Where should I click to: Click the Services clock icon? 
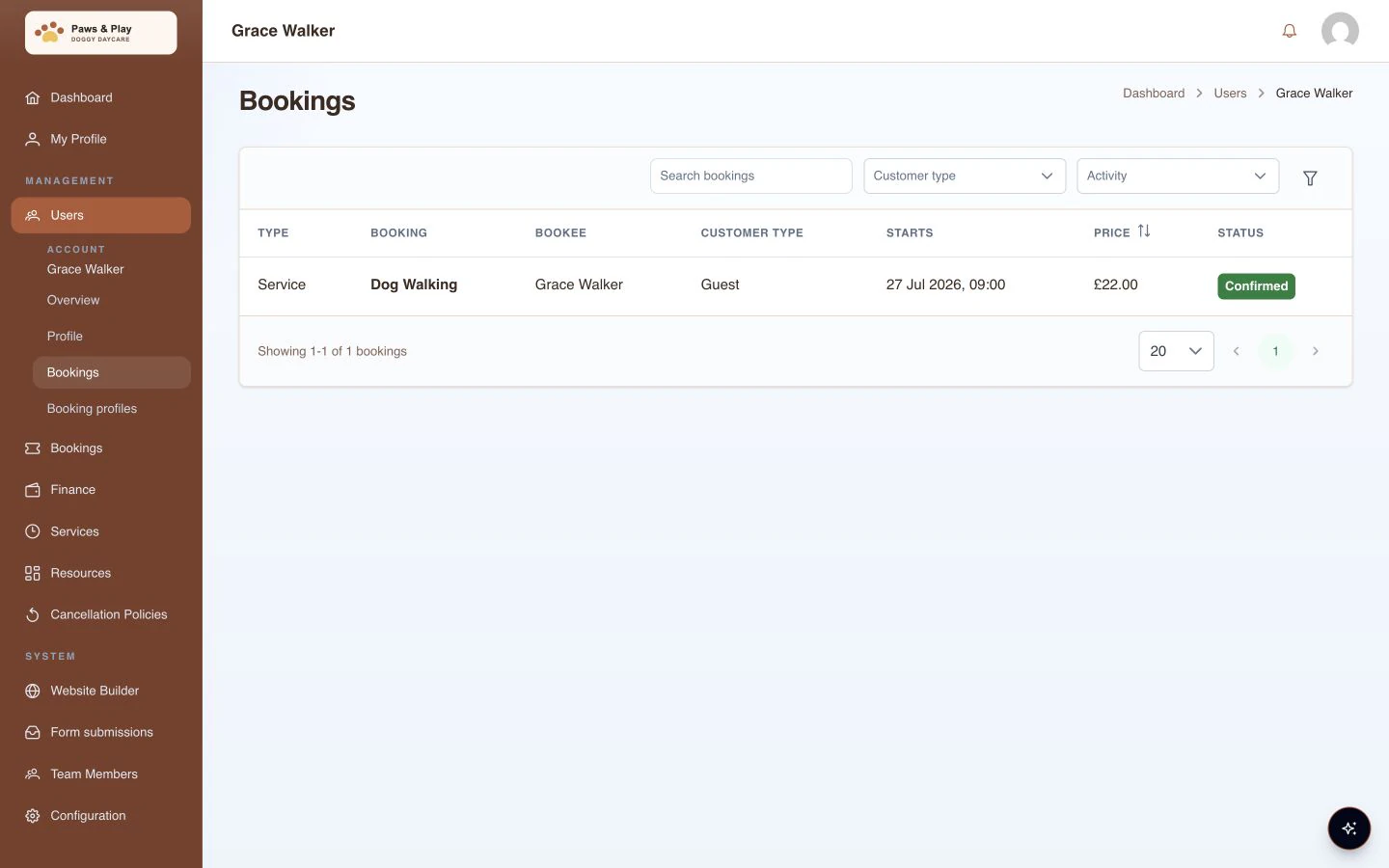click(x=33, y=531)
